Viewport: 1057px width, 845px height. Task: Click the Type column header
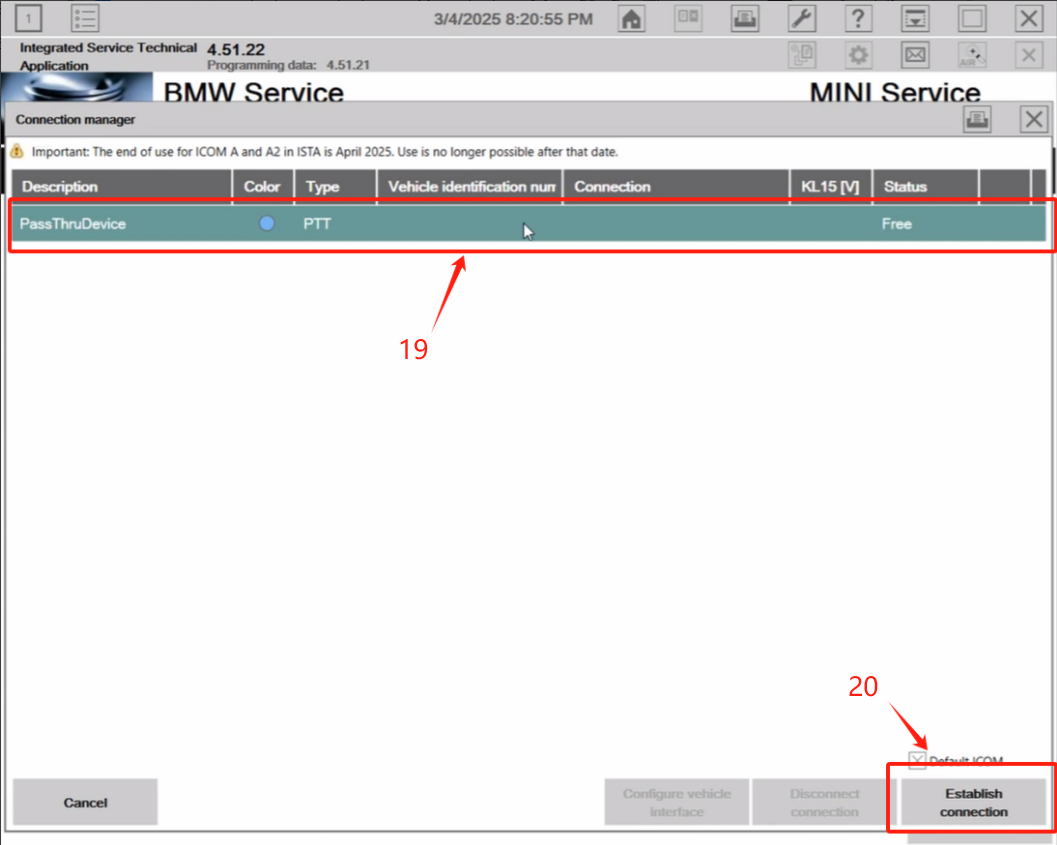335,187
